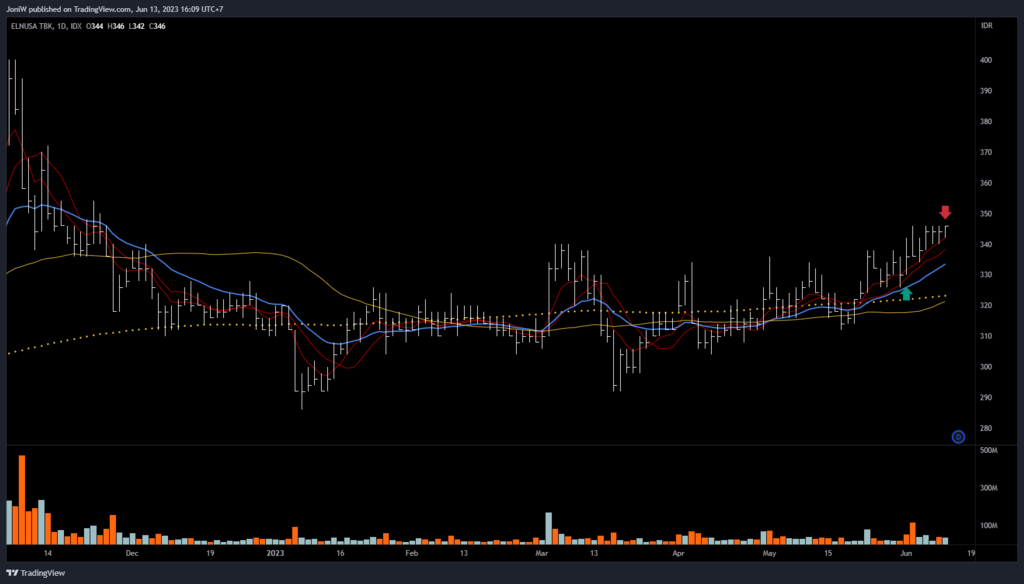Click the Dec label on time axis

131,552
